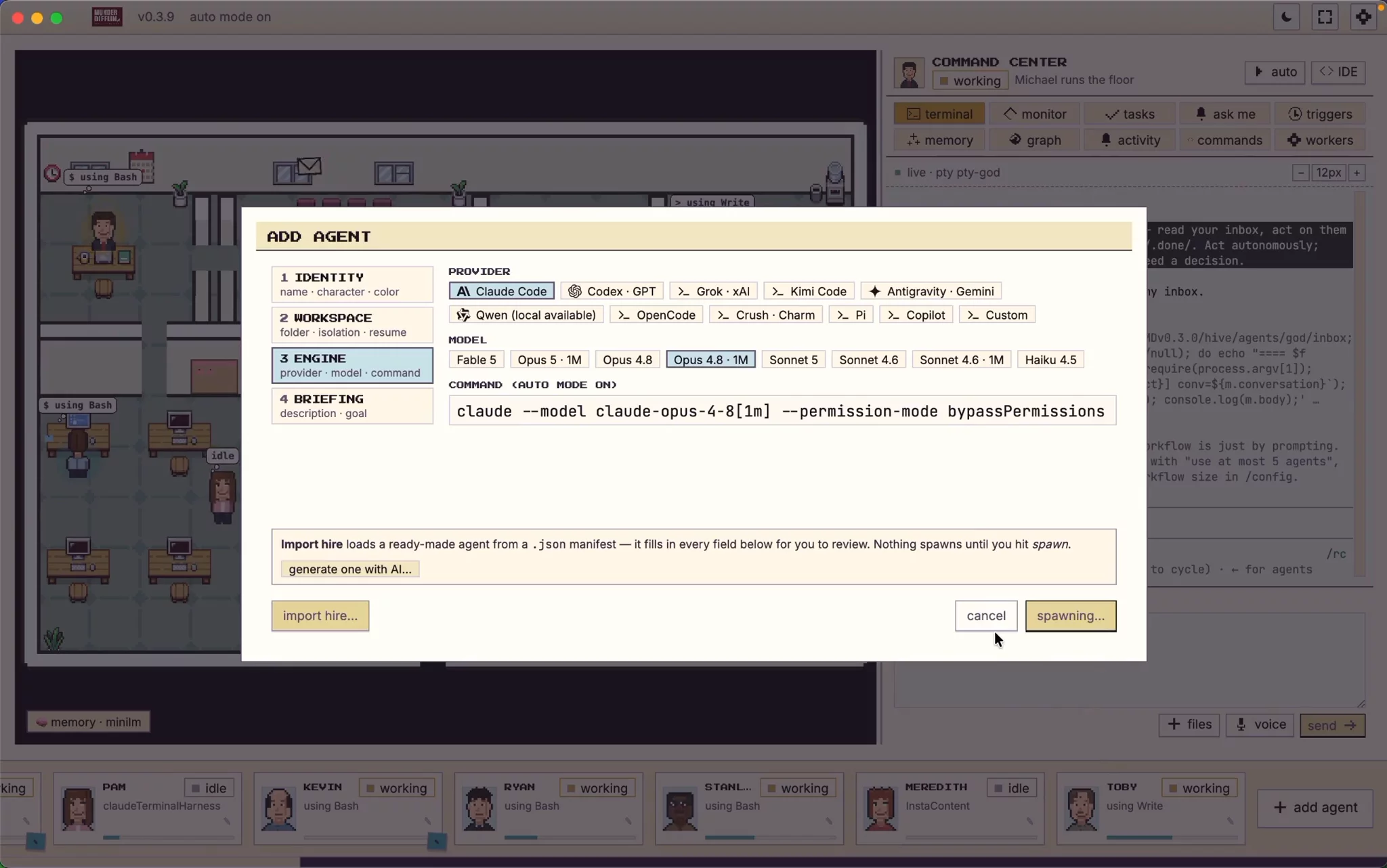This screenshot has width=1387, height=868.
Task: Choose Custom provider
Action: click(x=997, y=315)
